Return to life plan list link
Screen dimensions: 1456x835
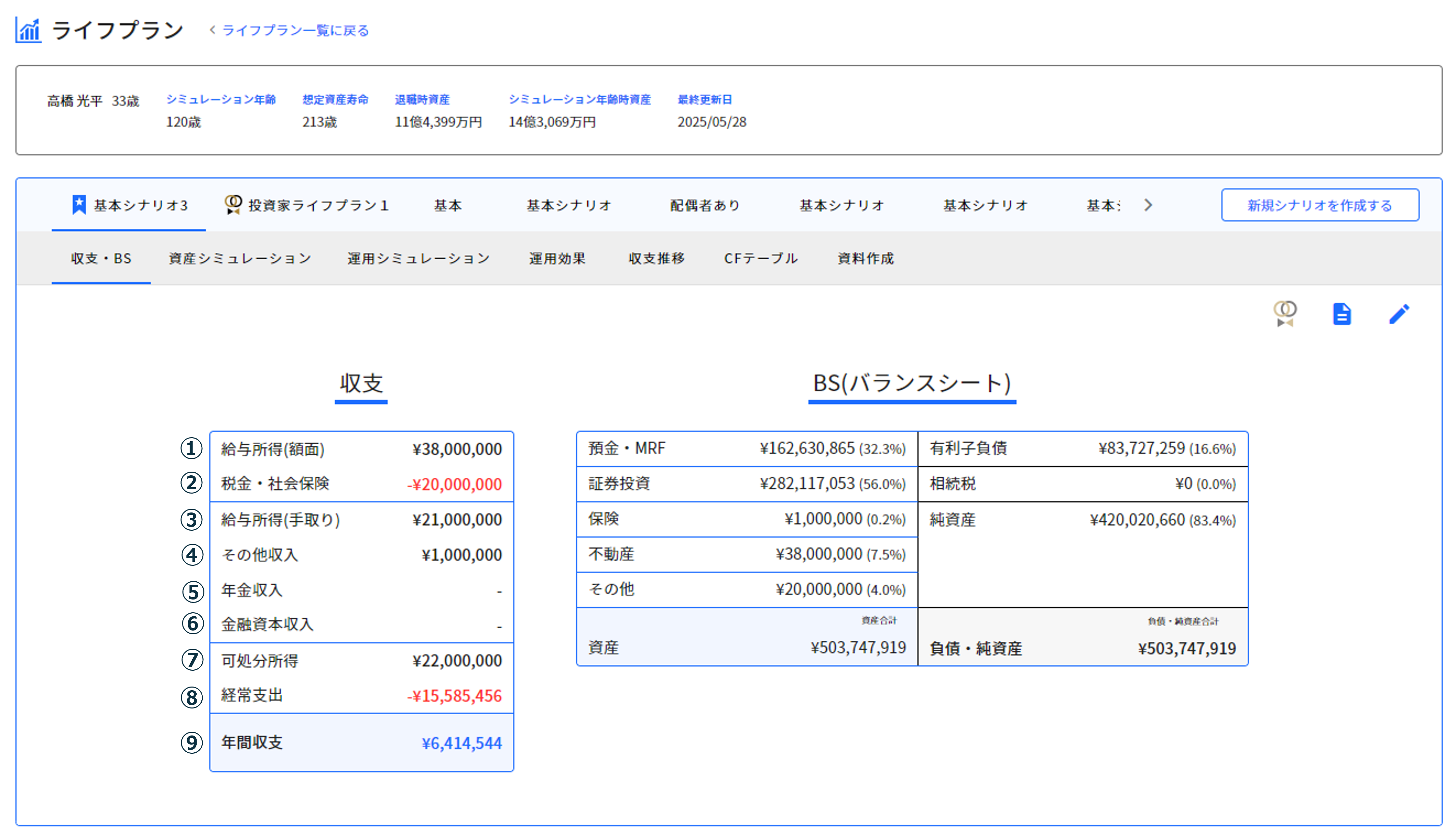[x=295, y=30]
